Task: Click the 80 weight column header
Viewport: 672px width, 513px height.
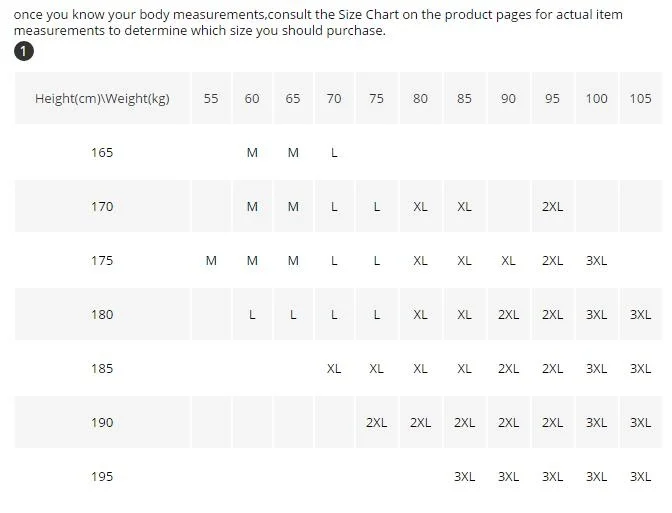Action: (420, 98)
